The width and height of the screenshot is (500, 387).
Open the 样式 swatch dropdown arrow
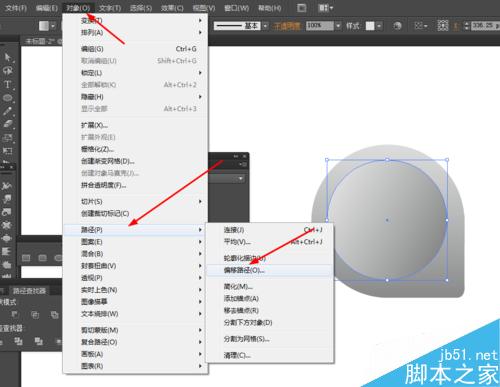(379, 26)
